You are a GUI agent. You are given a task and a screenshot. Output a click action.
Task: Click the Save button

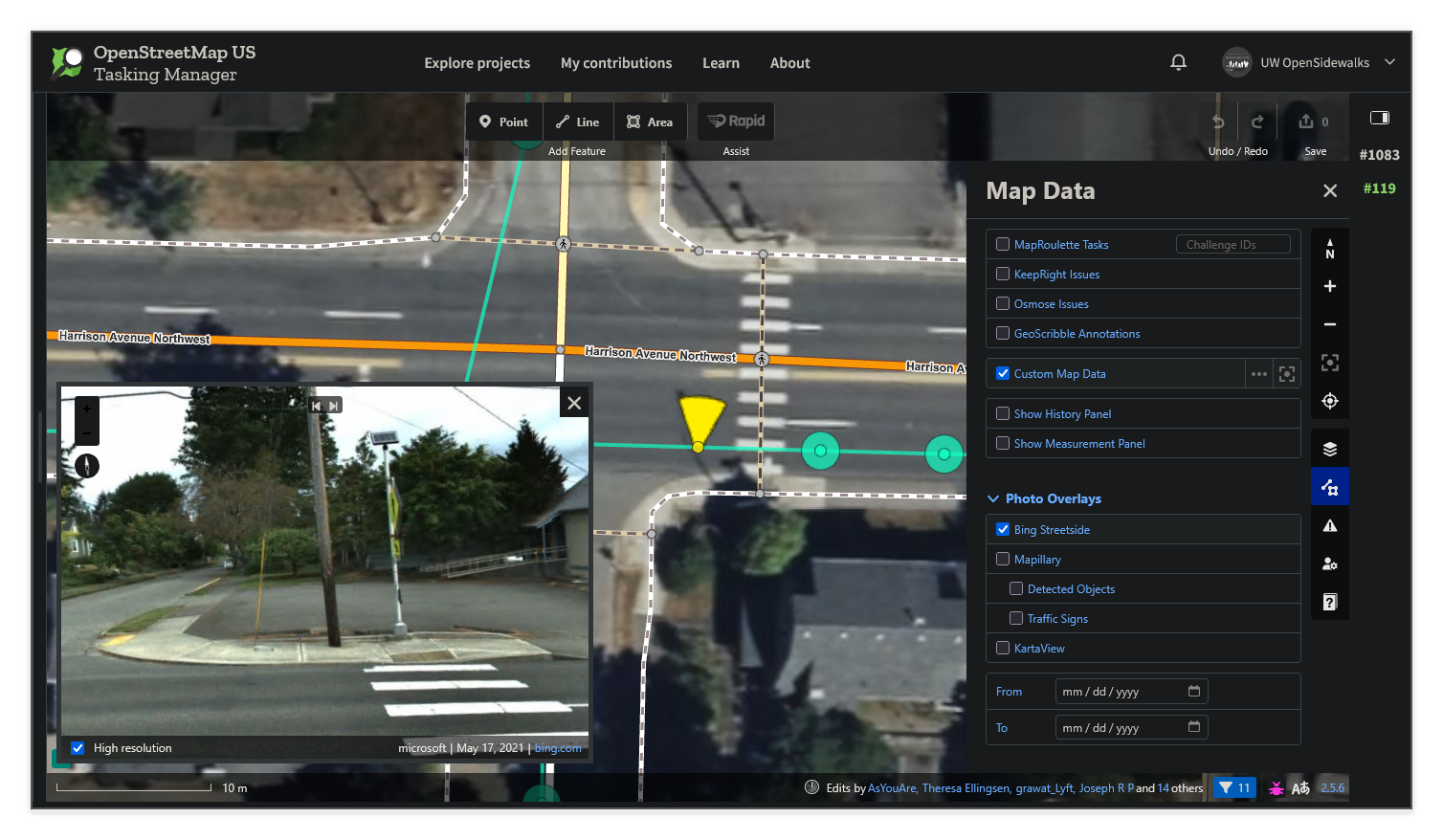pos(1312,122)
